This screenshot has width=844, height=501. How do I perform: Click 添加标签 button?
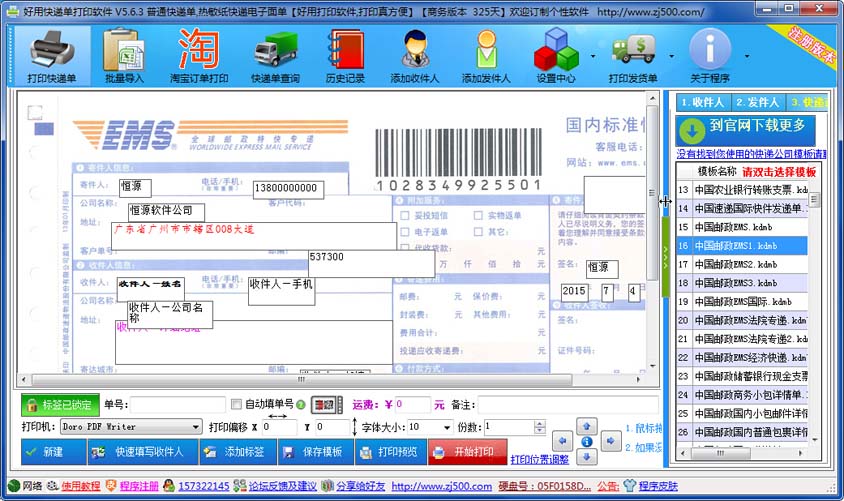[238, 452]
